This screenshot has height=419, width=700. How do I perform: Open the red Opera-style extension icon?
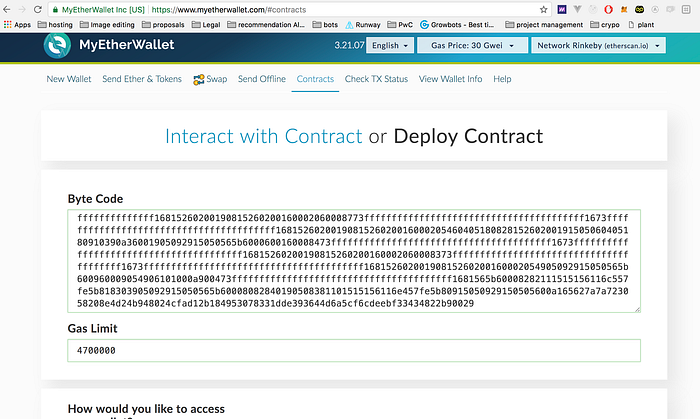(x=608, y=9)
